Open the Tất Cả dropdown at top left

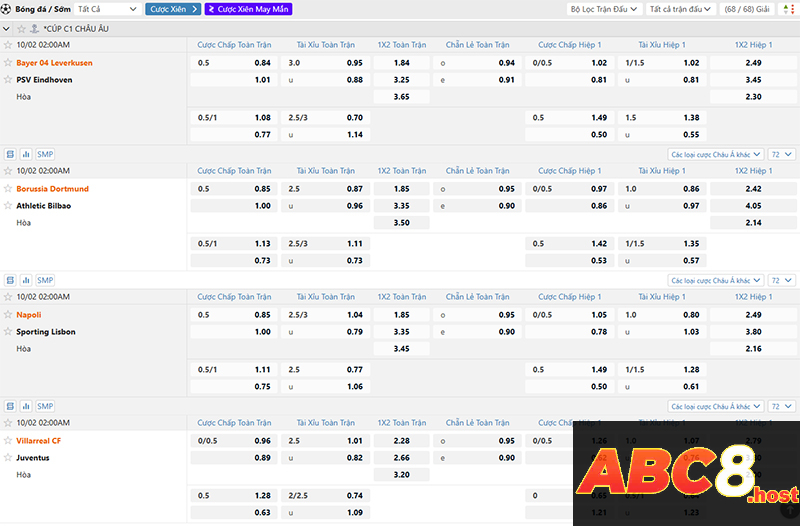pos(107,9)
